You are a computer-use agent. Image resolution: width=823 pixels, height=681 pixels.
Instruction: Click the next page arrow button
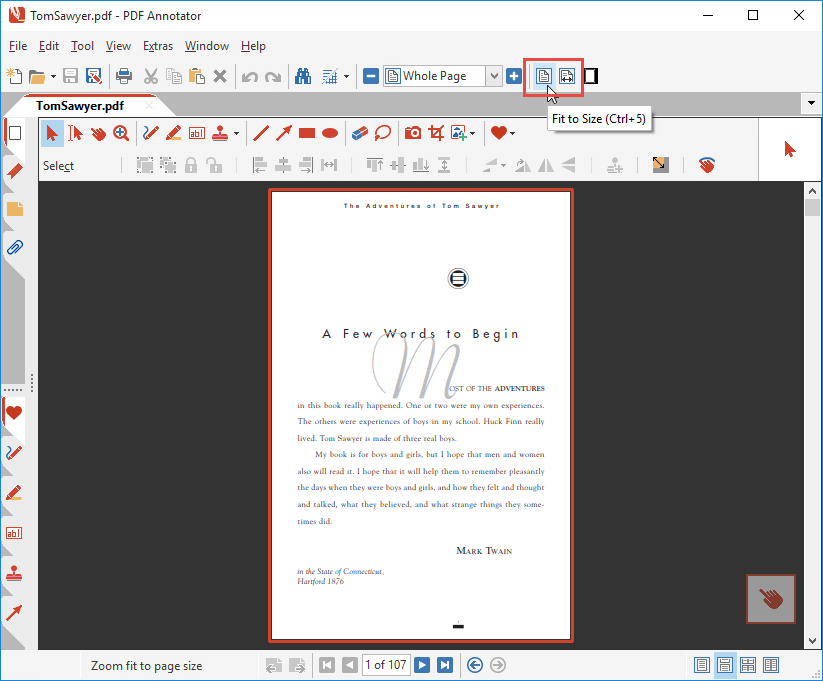pos(422,664)
